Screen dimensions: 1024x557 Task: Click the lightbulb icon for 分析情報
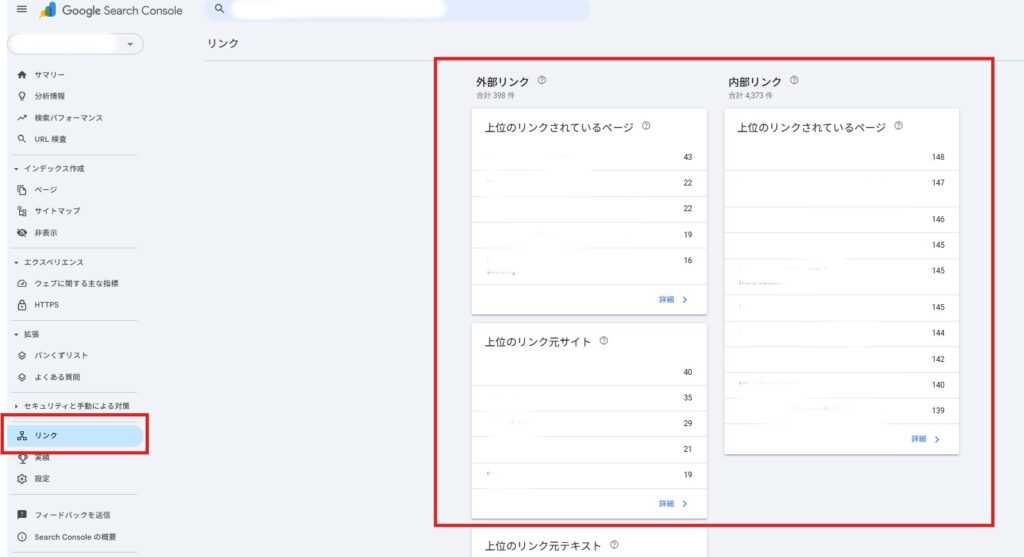tap(22, 96)
